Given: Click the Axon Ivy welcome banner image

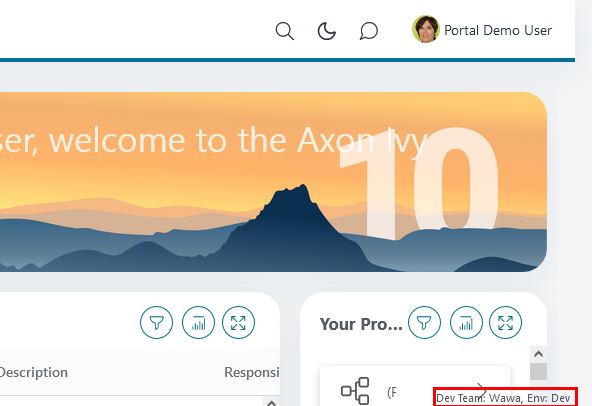Looking at the screenshot, I should 273,182.
